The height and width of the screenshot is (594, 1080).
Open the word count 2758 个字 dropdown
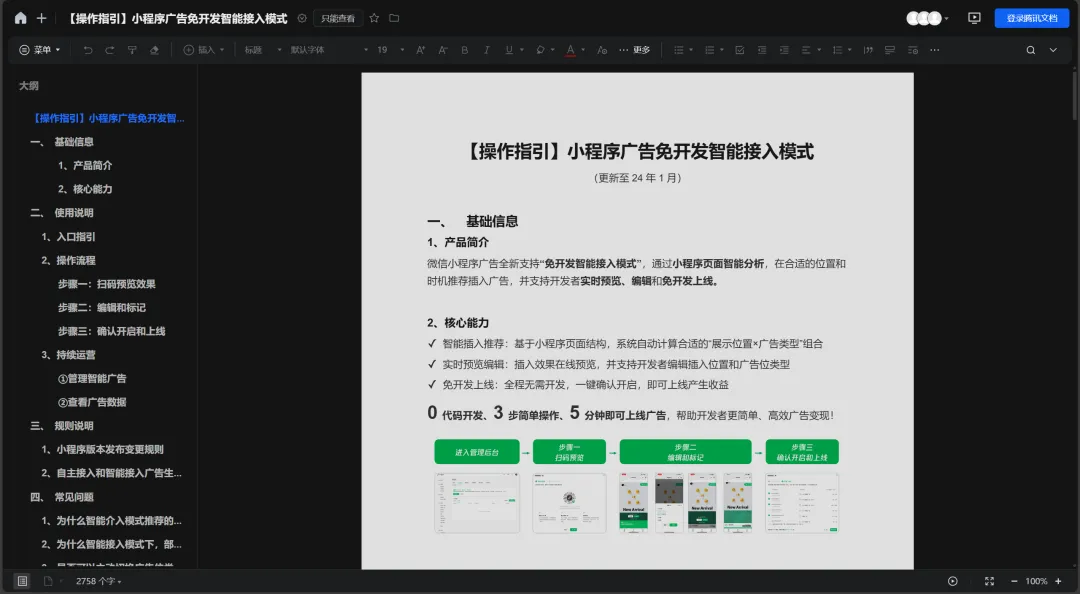click(98, 581)
